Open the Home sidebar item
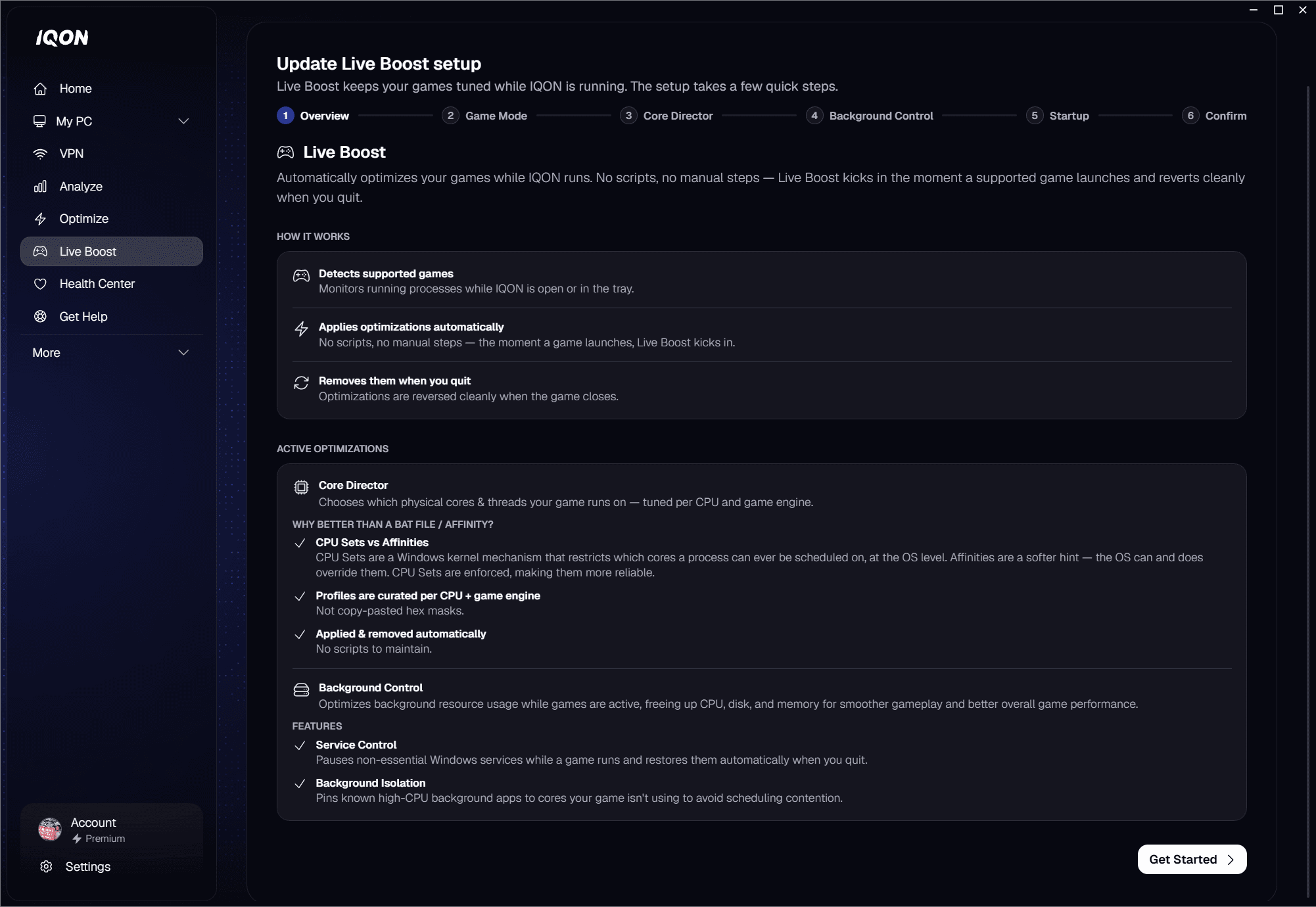Image resolution: width=1316 pixels, height=907 pixels. (x=112, y=89)
